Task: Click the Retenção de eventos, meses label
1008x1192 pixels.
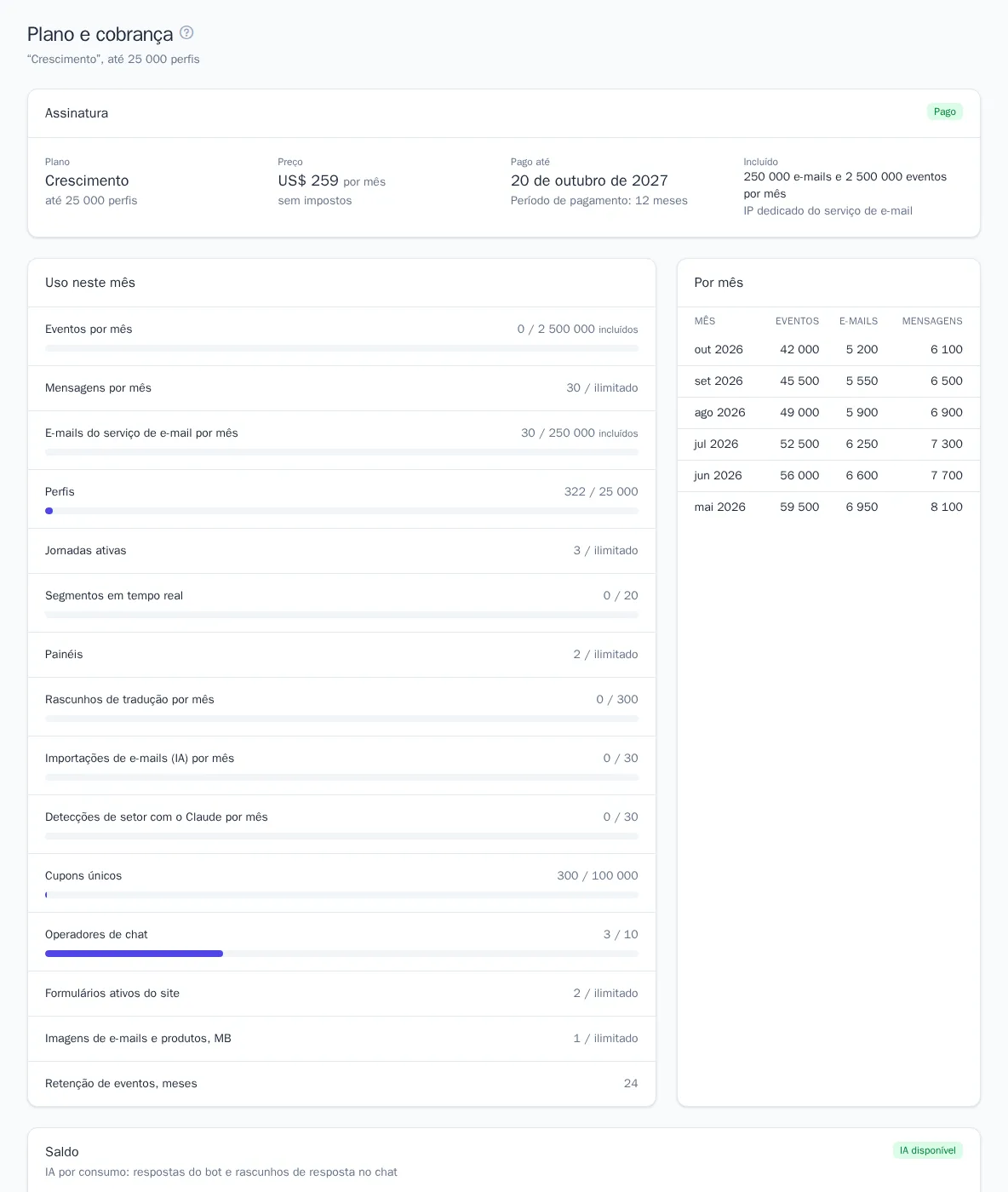Action: click(x=121, y=1084)
